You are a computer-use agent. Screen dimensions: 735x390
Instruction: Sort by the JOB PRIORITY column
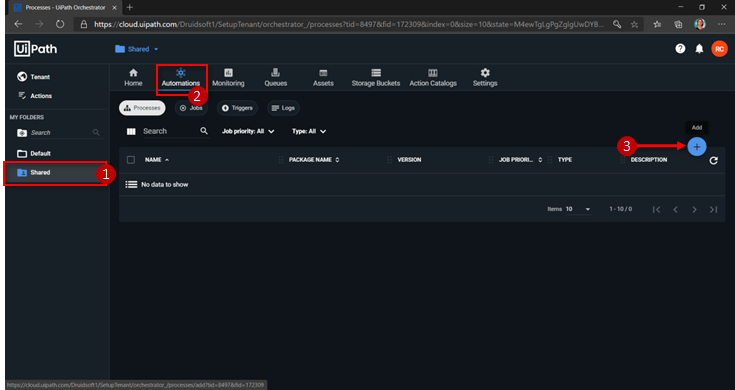[520, 160]
